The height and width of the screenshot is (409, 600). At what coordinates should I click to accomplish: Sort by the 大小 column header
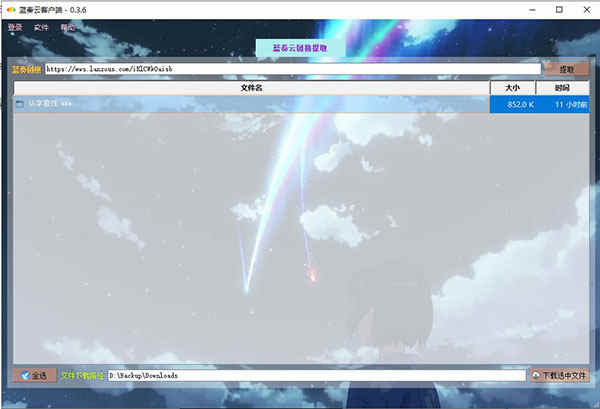click(512, 88)
